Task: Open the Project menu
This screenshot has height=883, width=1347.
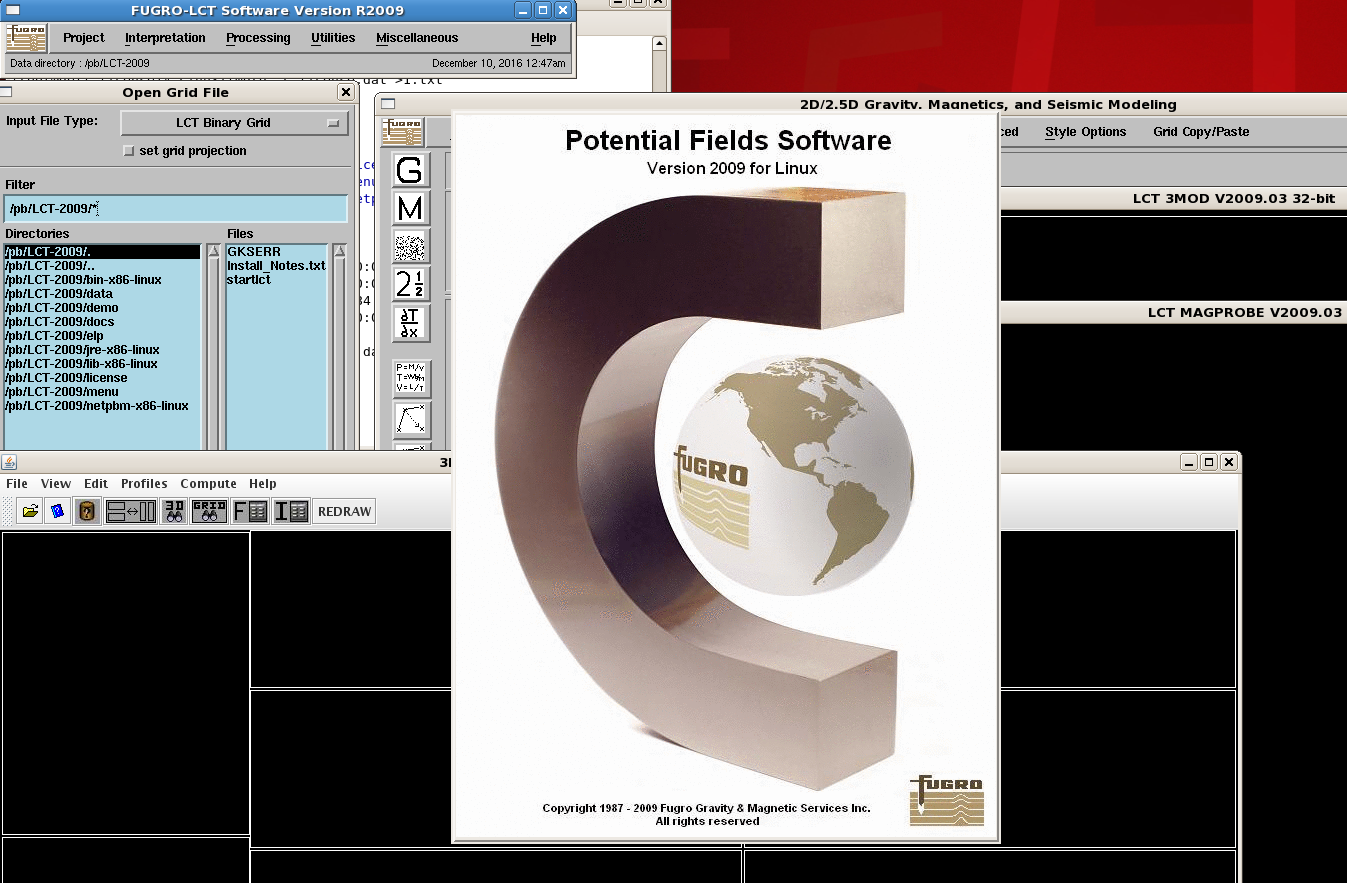Action: [84, 38]
